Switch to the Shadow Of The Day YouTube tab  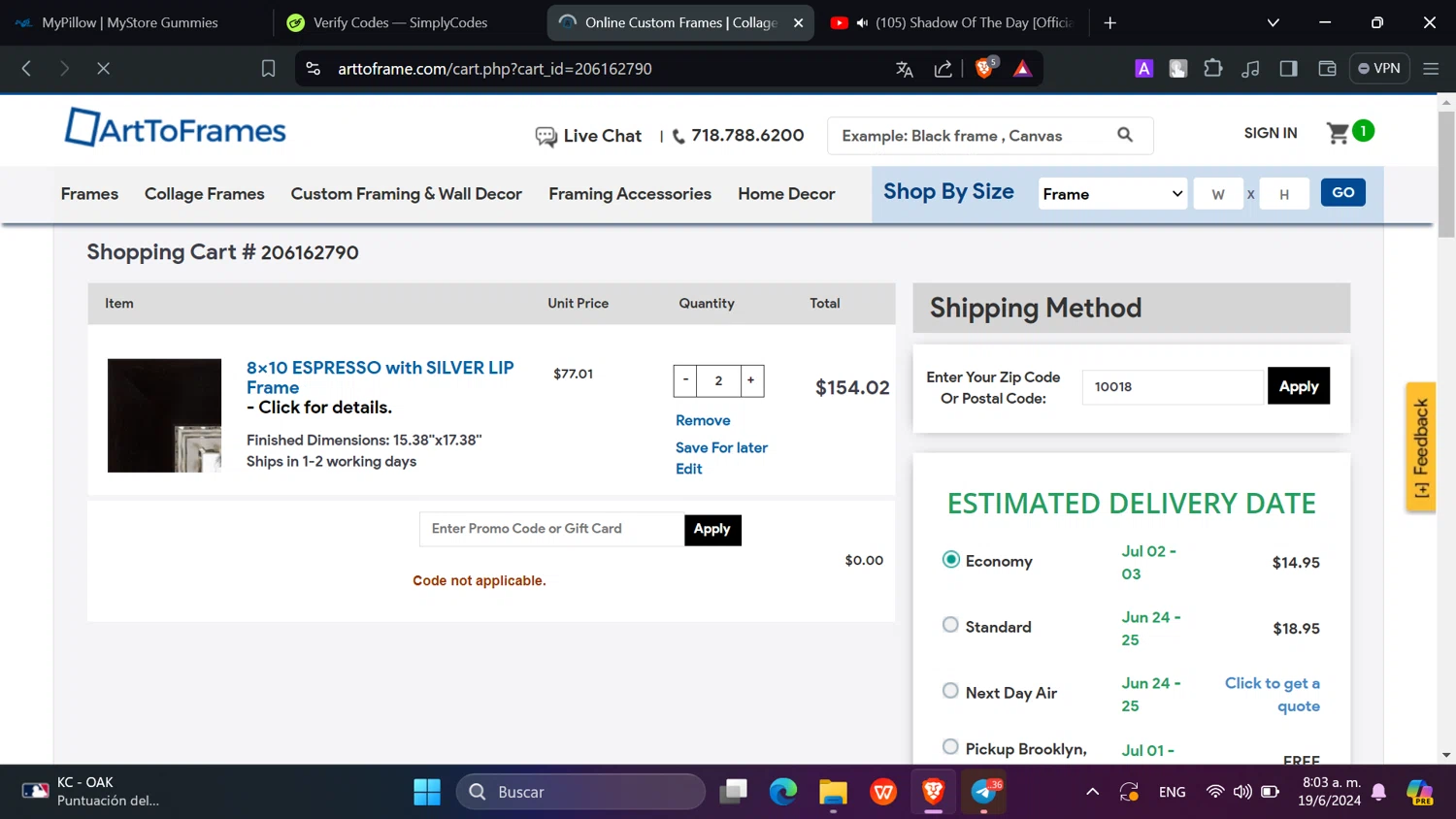pyautogui.click(x=951, y=22)
